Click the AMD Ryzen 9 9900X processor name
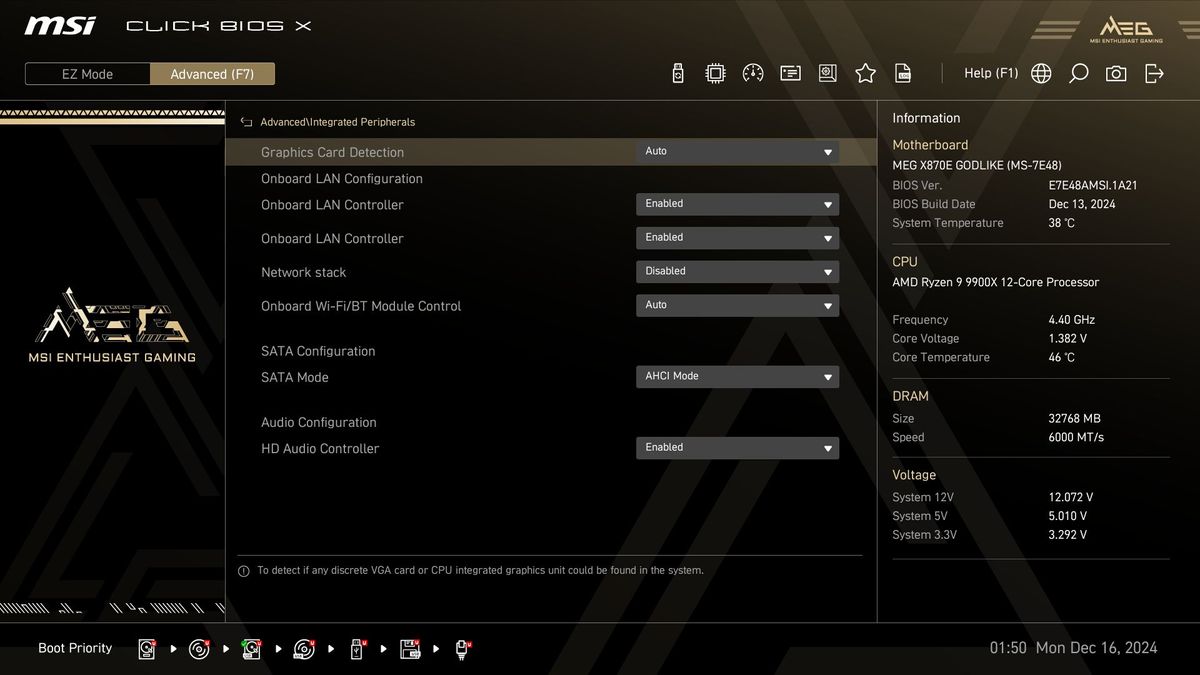1200x675 pixels. tap(995, 282)
